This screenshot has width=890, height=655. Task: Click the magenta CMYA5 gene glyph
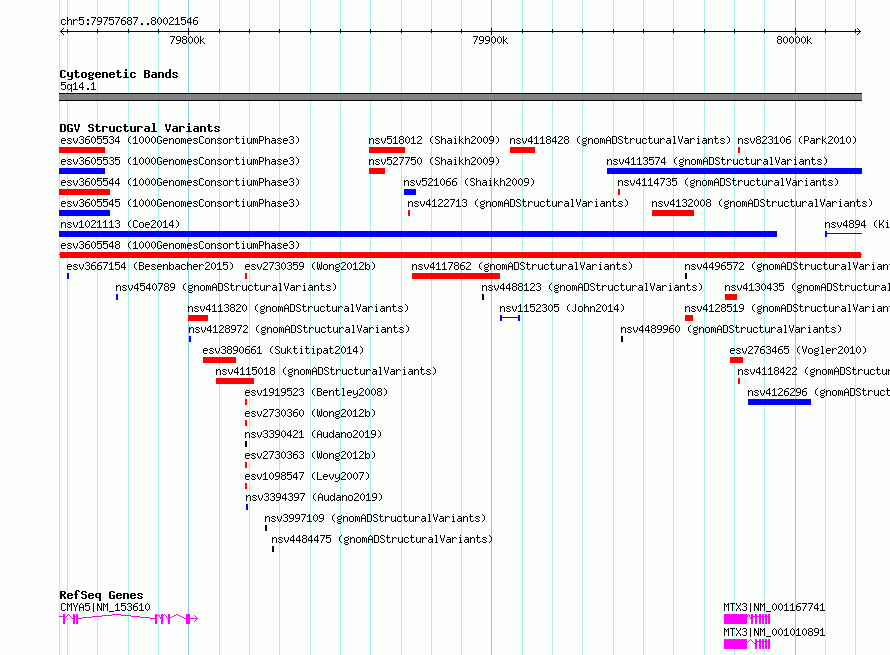point(129,619)
